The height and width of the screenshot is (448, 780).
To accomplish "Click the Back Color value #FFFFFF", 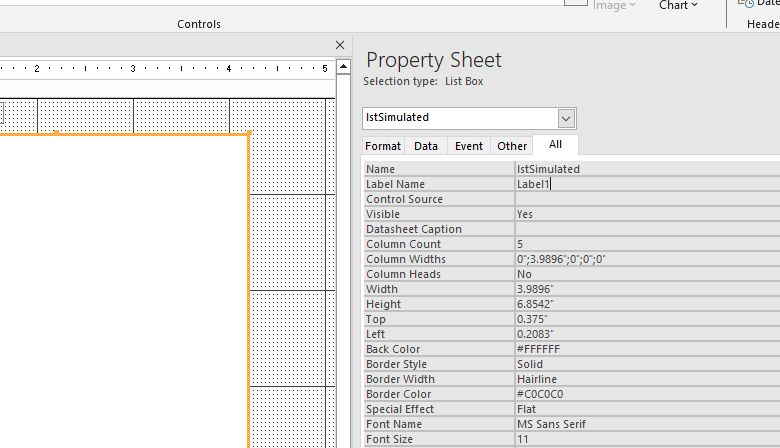I will pyautogui.click(x=647, y=349).
